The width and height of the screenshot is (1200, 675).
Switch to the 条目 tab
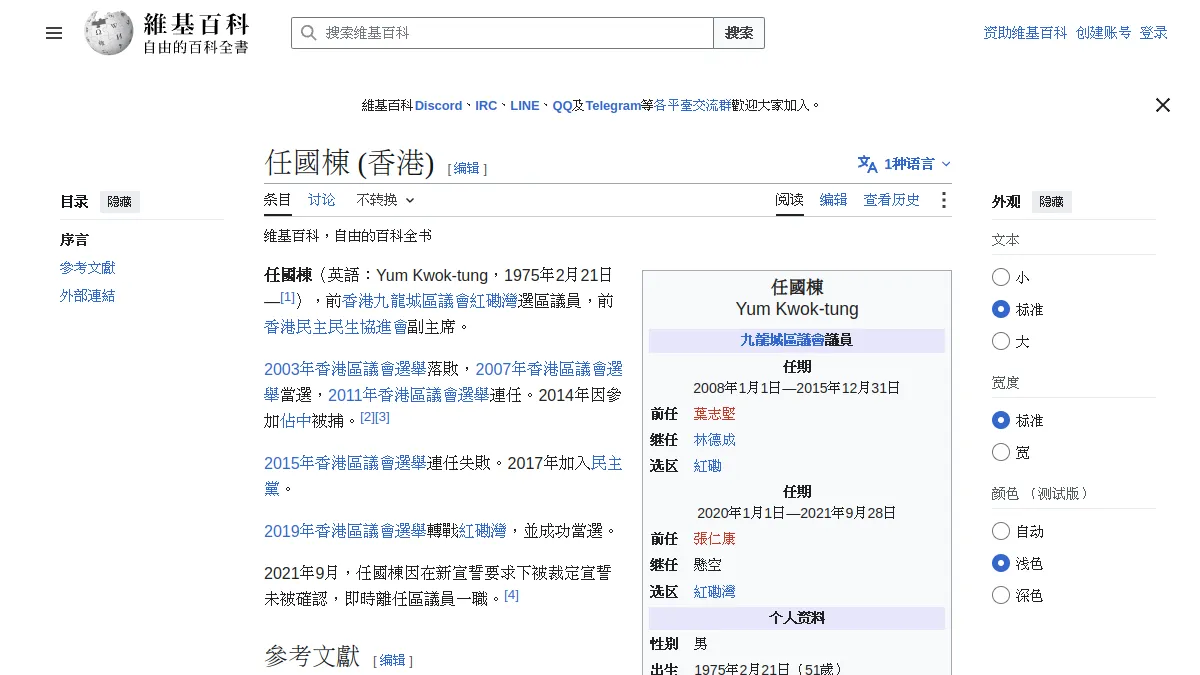278,200
